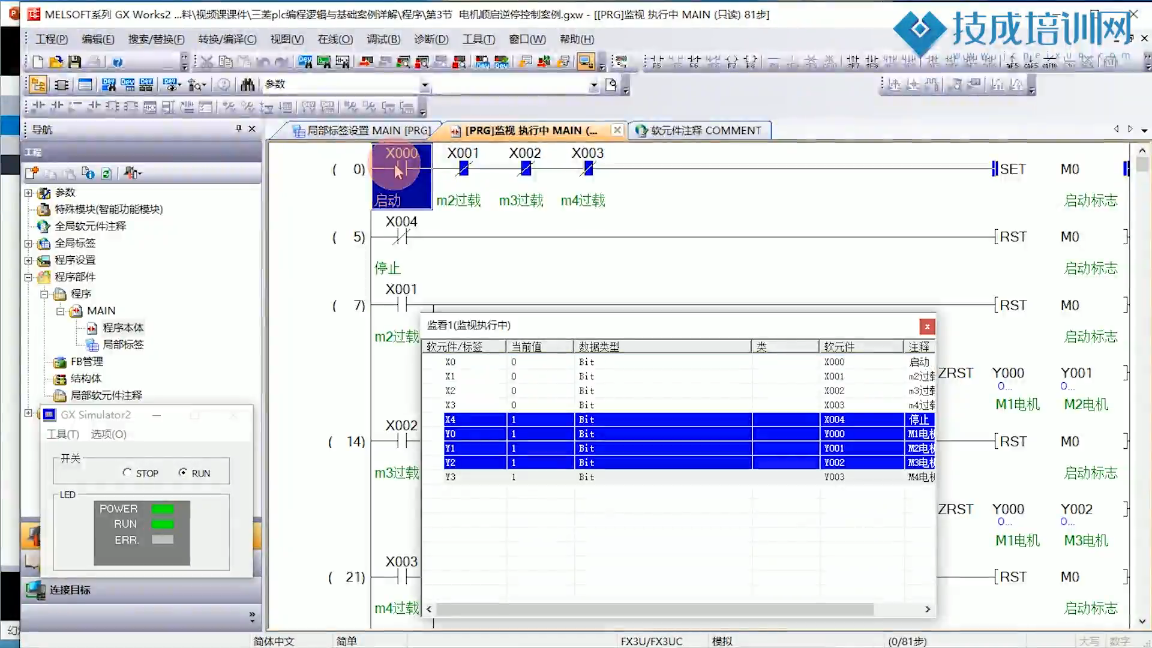Screen dimensions: 1152x648
Task: Close the PRG monitor MAIN tab
Action: point(617,130)
